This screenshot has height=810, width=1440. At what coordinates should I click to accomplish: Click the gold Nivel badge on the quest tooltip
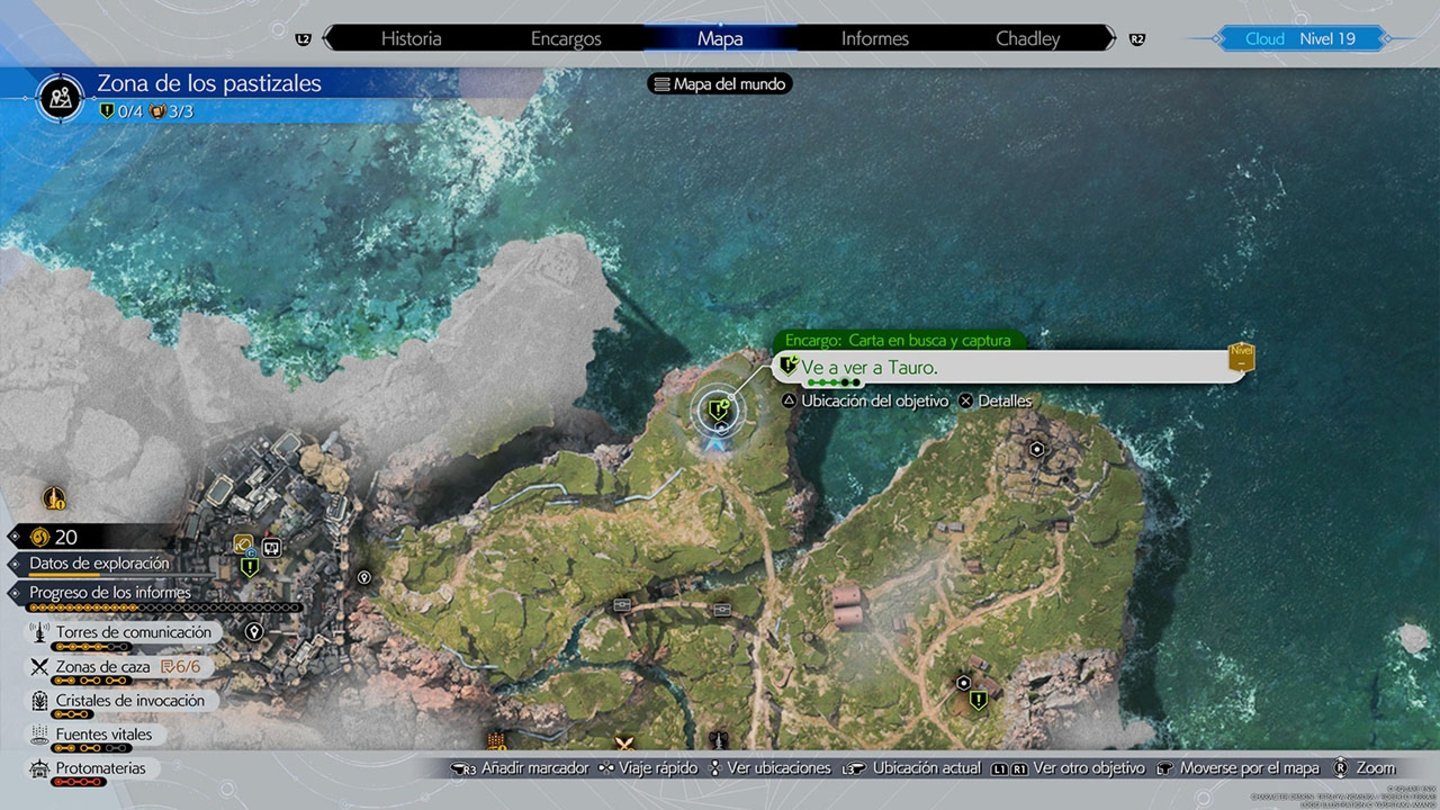coord(1241,359)
